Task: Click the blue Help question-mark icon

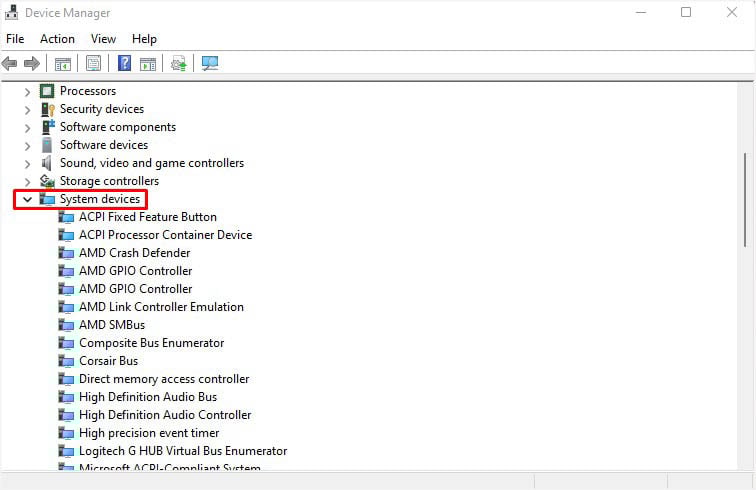Action: [124, 63]
